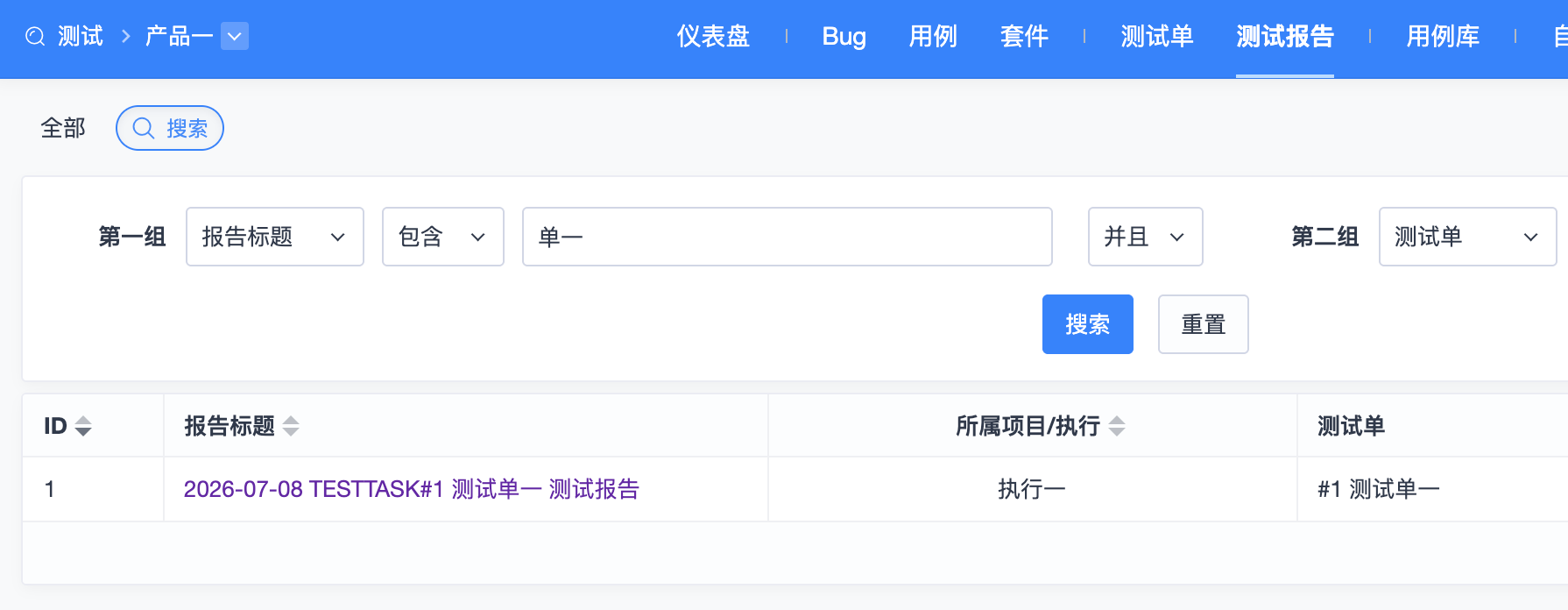Open the 并且 and/or dropdown
Viewport: 1568px width, 610px height.
tap(1145, 237)
